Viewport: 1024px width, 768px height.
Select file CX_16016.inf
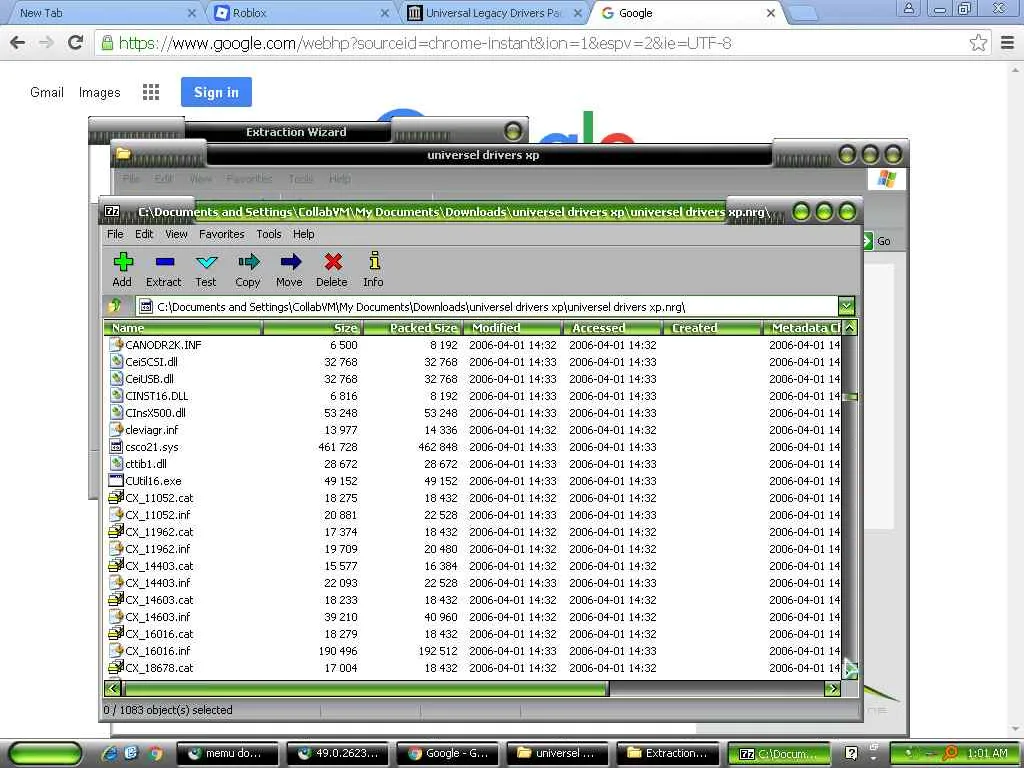(x=158, y=650)
